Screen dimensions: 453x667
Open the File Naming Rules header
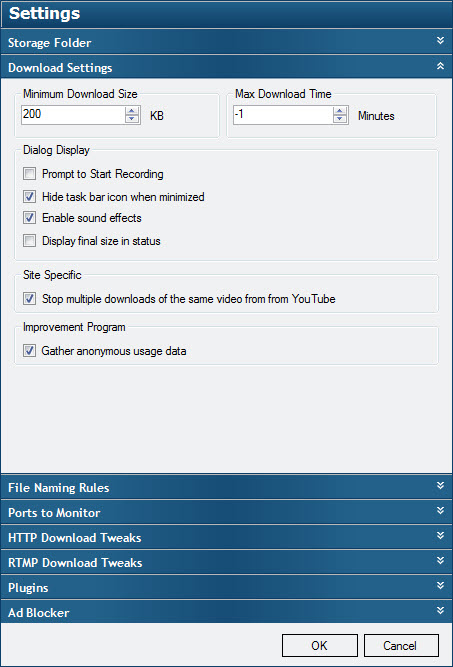[226, 487]
